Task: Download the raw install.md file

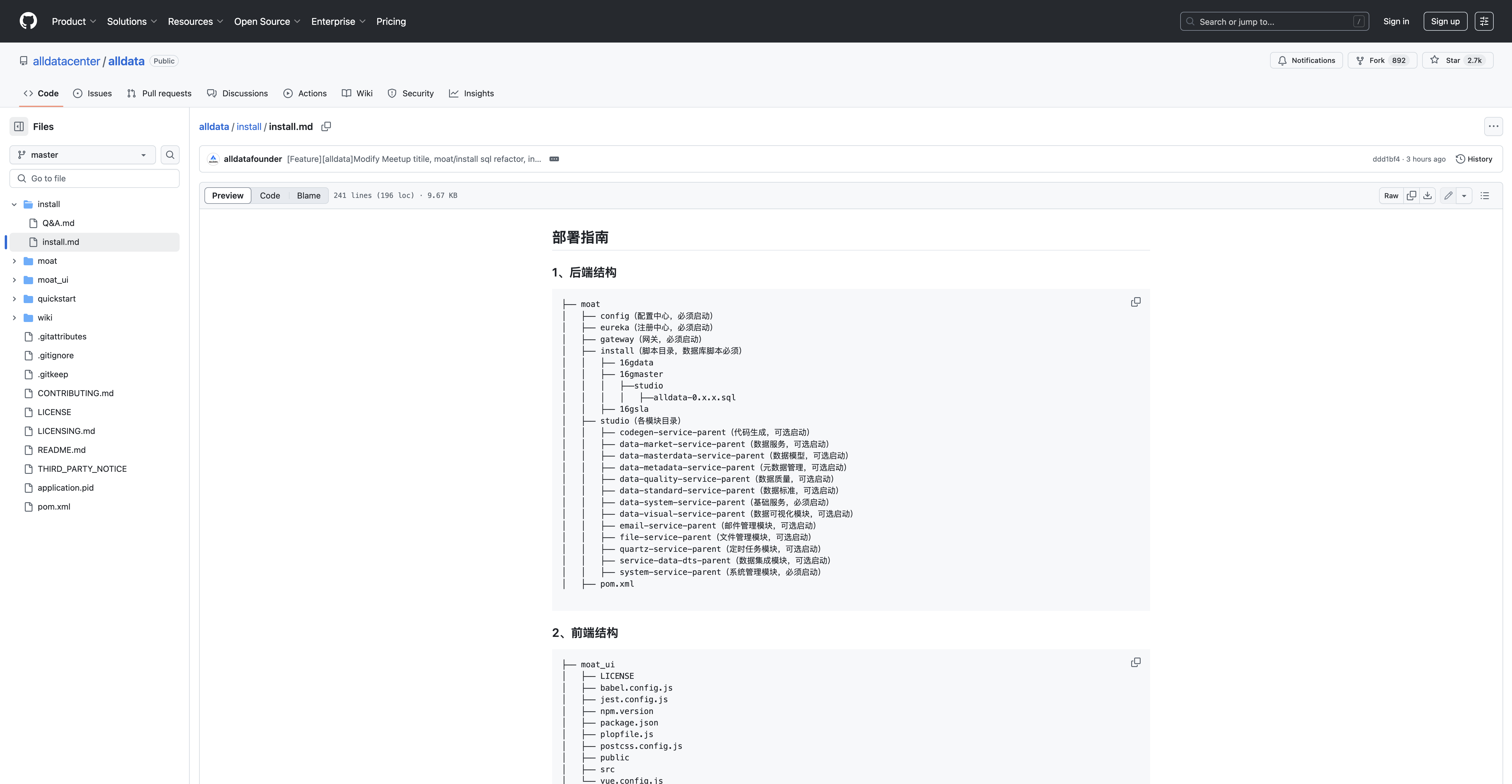Action: pyautogui.click(x=1428, y=196)
